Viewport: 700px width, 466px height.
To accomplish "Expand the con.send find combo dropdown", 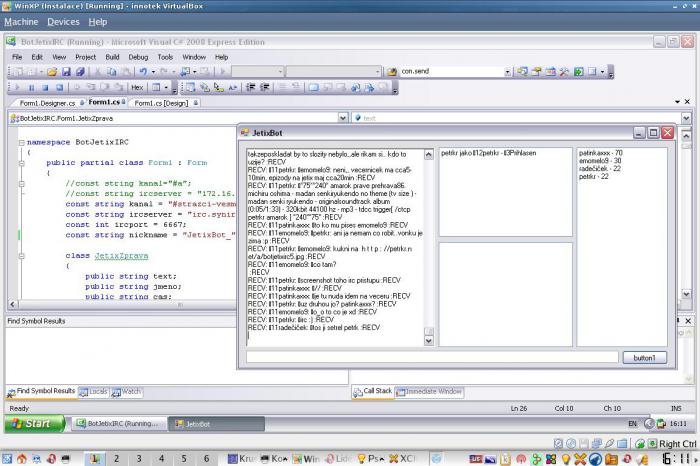I will [507, 72].
